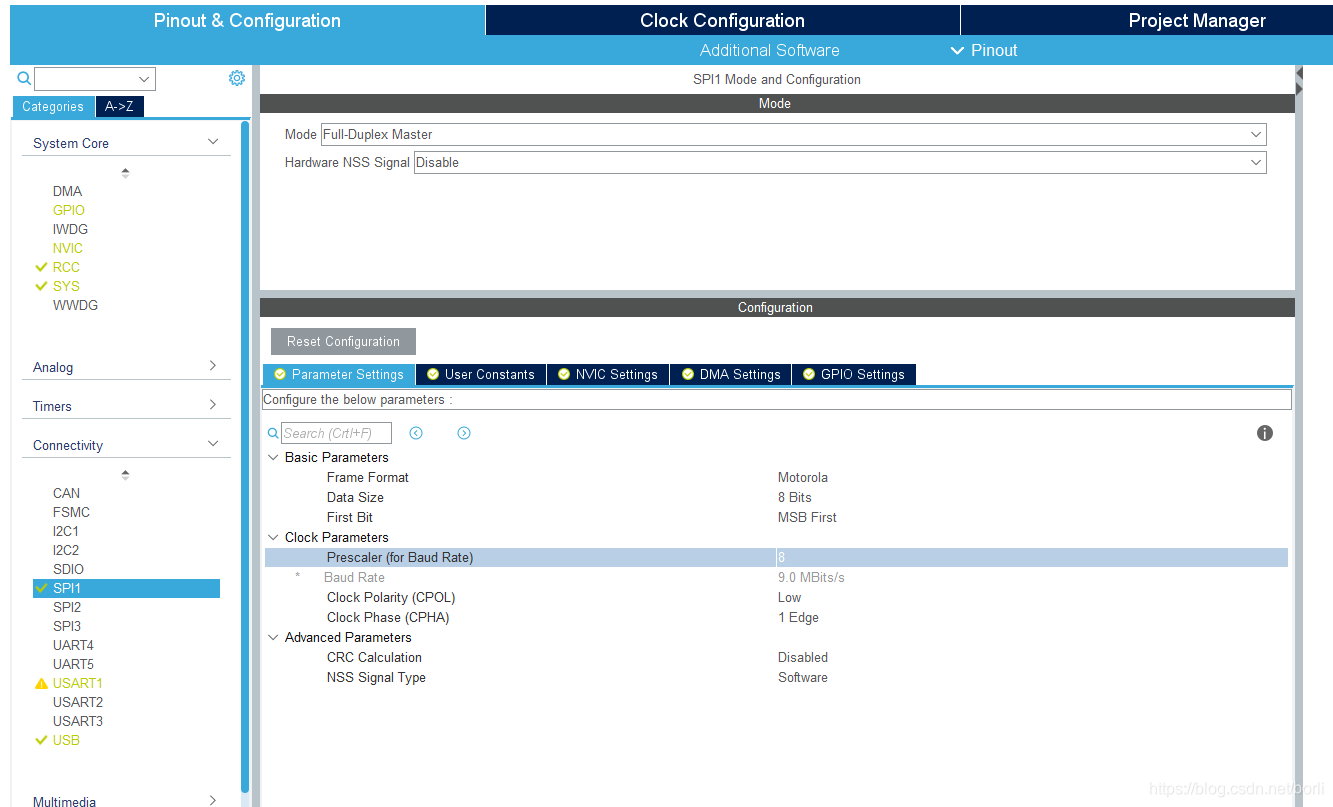This screenshot has height=807, width=1333.
Task: Open Additional Software menu
Action: click(769, 50)
